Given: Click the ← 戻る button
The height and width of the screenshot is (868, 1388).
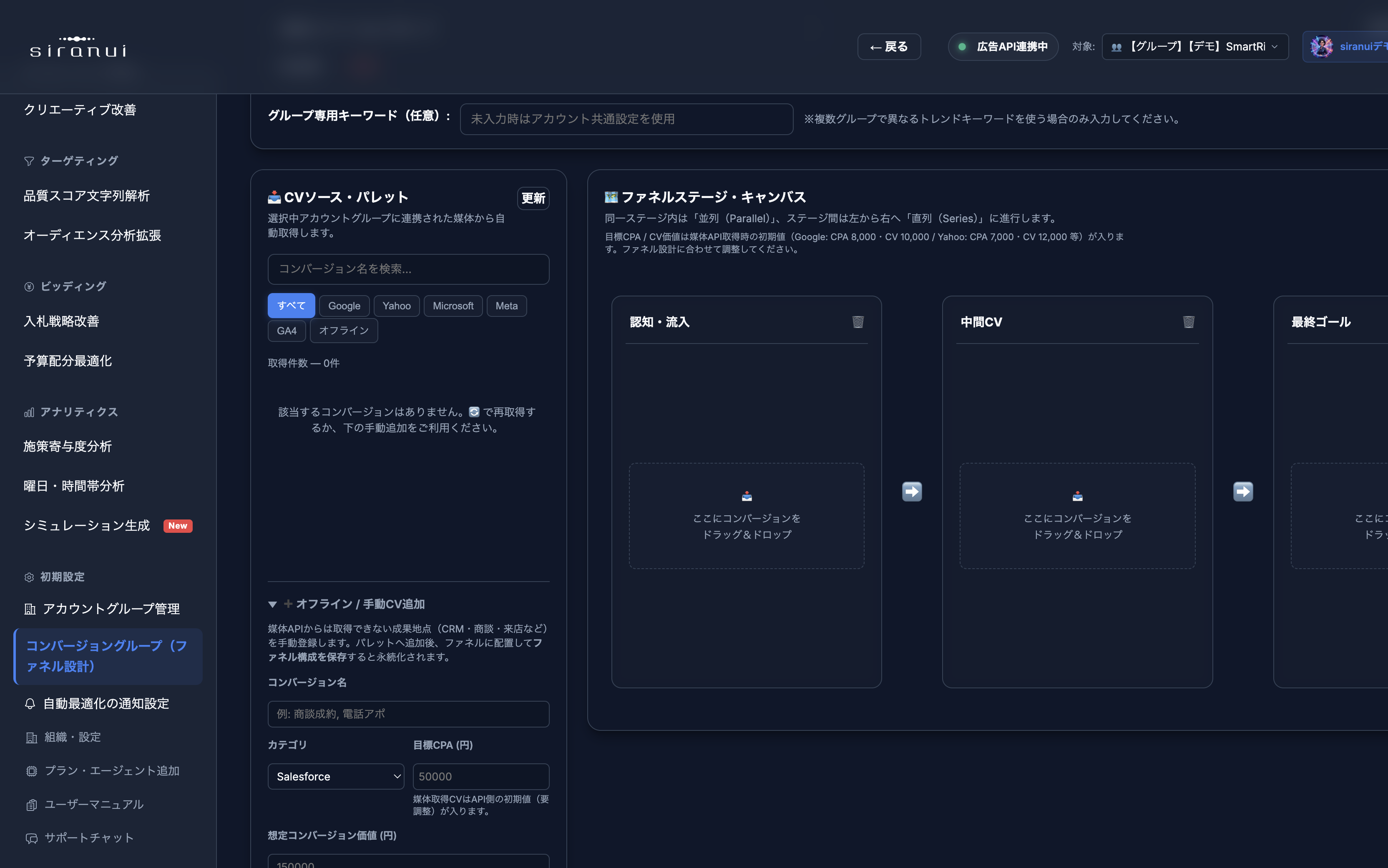Looking at the screenshot, I should 888,47.
